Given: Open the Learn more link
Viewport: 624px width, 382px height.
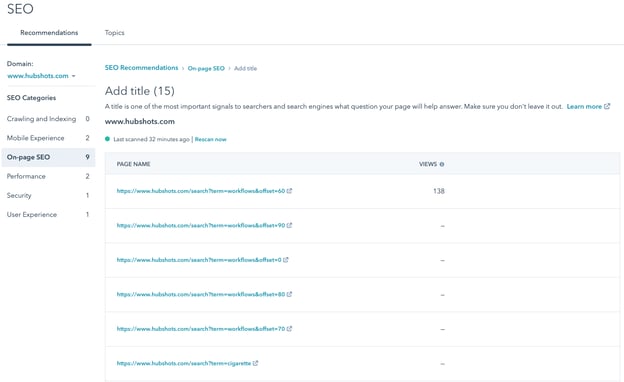Looking at the screenshot, I should coord(584,107).
